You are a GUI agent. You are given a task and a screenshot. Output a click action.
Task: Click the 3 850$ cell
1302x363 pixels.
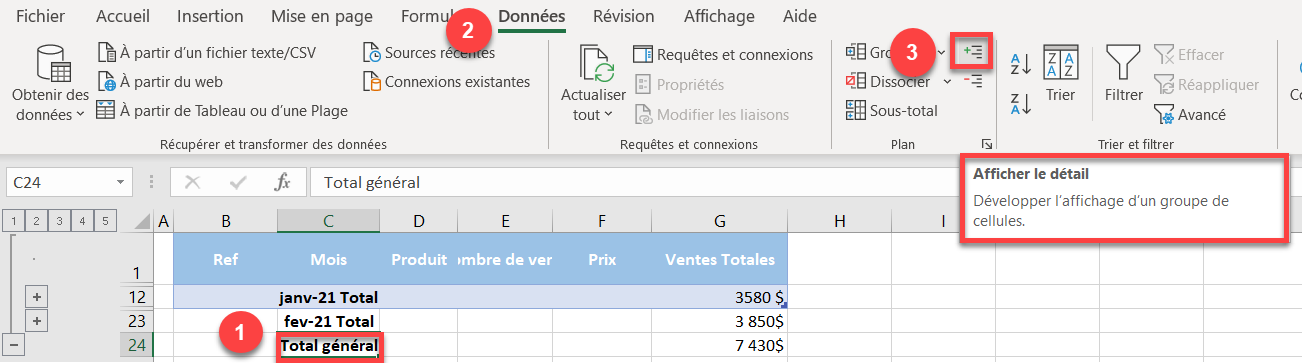(720, 321)
